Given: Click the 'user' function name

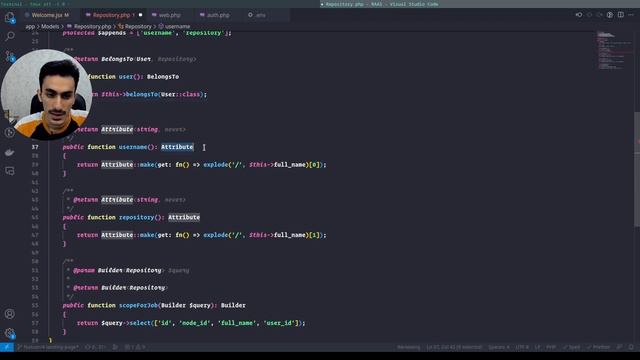Looking at the screenshot, I should coord(126,77).
